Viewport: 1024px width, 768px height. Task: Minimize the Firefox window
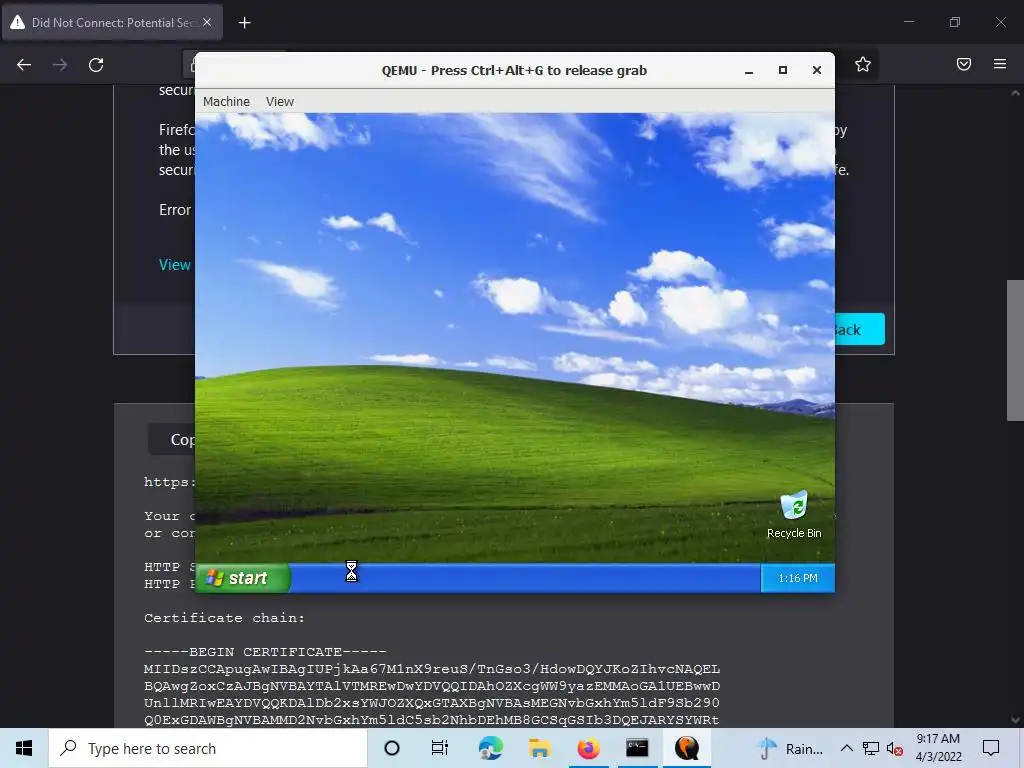tap(909, 22)
